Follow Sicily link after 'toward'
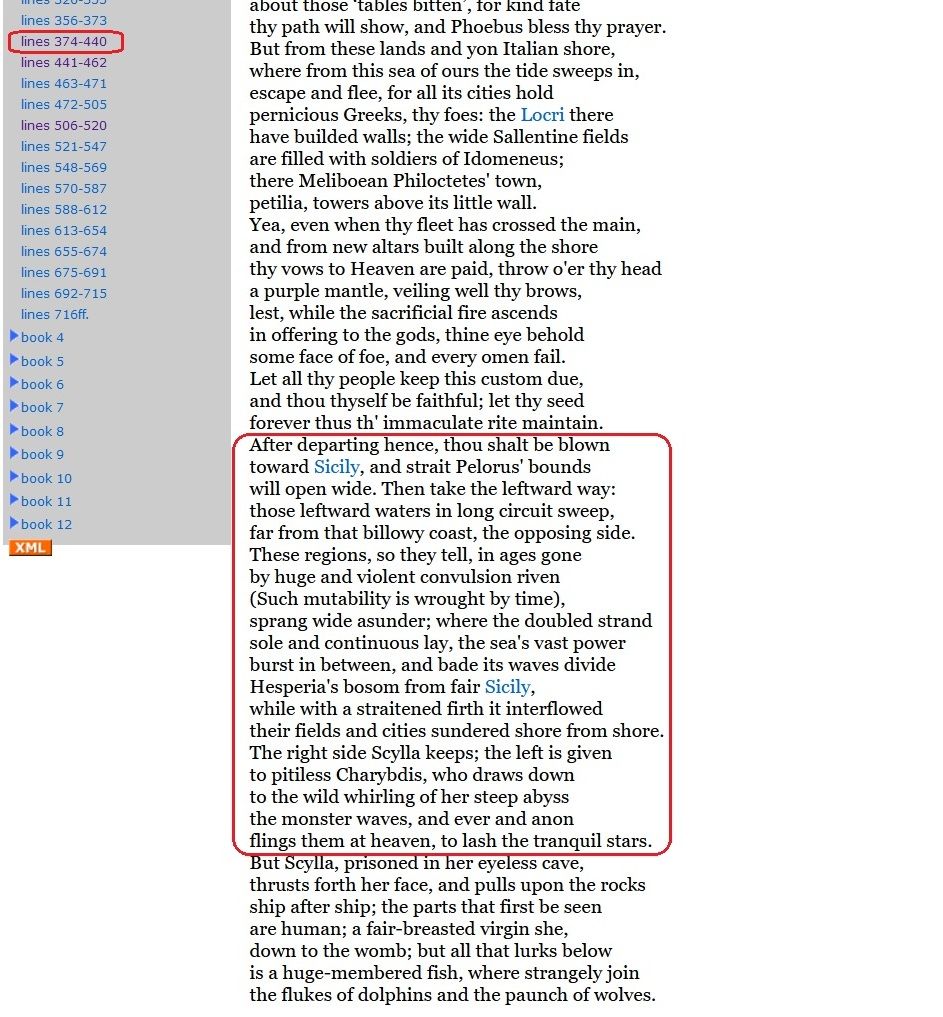Viewport: 943px width, 1017px height. coord(337,467)
